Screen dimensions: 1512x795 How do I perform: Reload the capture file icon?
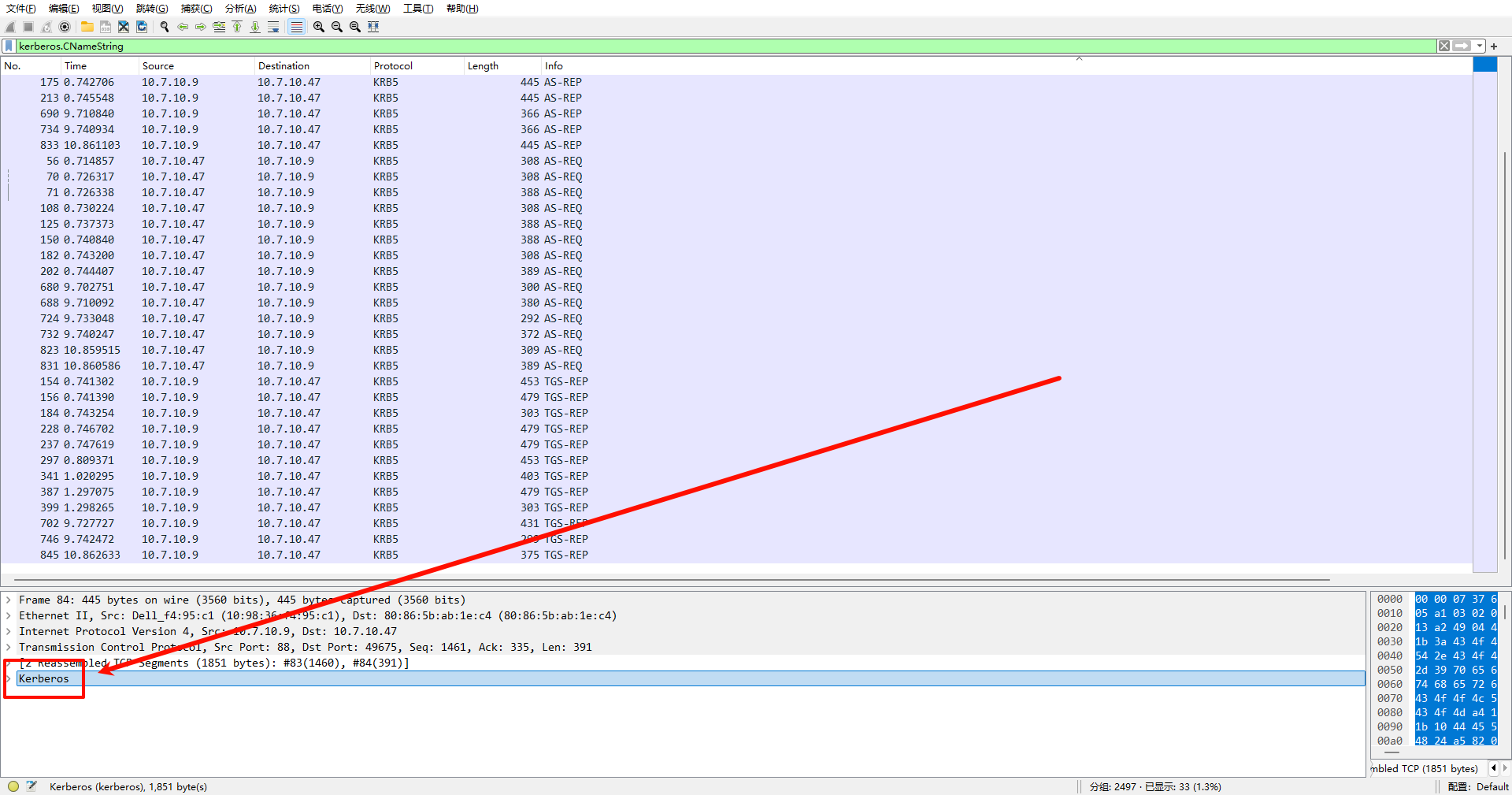tap(142, 26)
